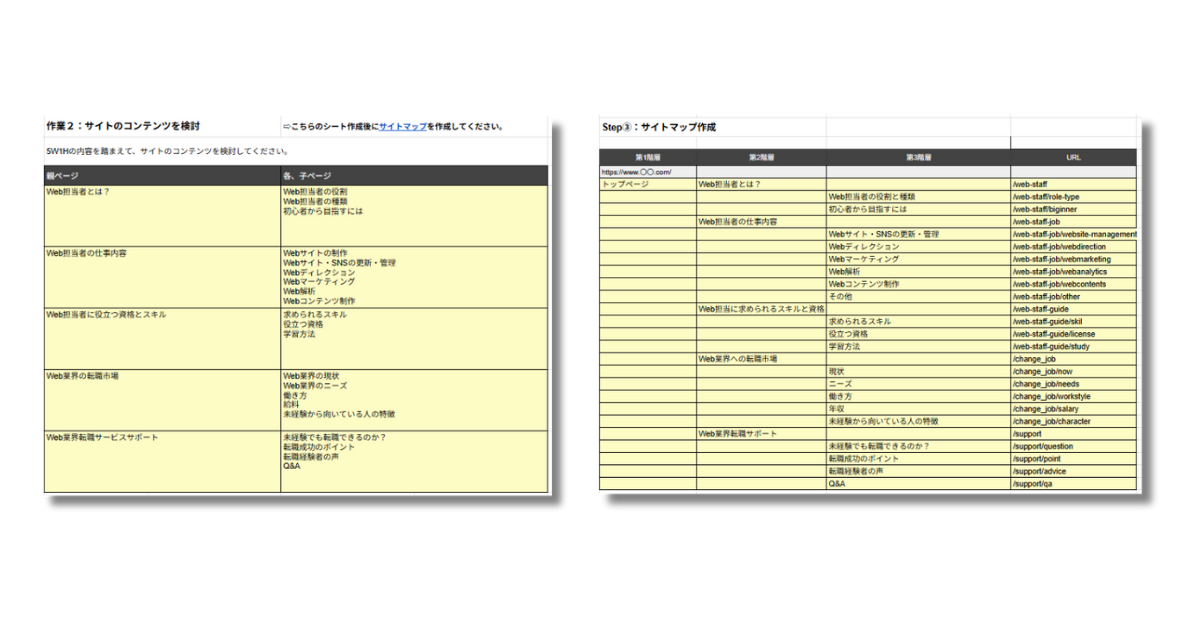Select the 各、子ページ column header cell
The image size is (1200, 630).
click(414, 176)
